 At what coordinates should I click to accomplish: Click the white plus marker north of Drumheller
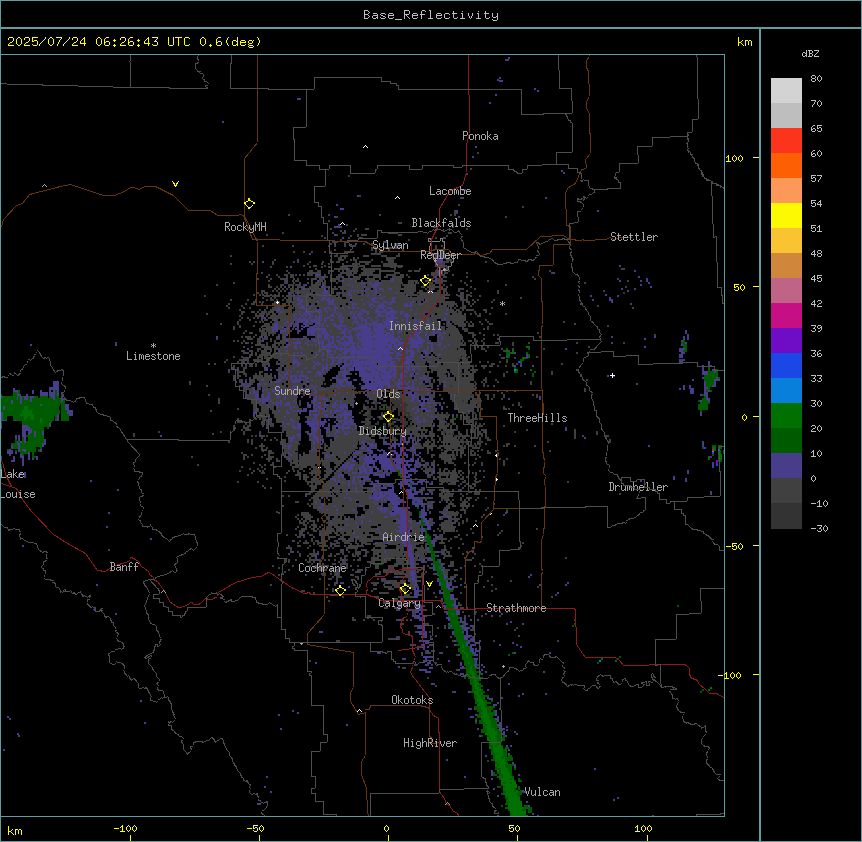[612, 375]
